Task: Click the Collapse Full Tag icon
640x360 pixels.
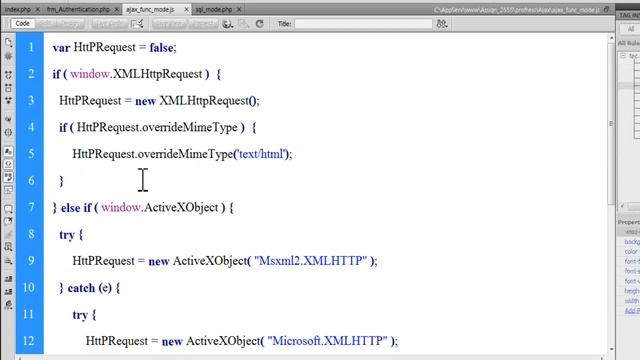Action: 8,75
